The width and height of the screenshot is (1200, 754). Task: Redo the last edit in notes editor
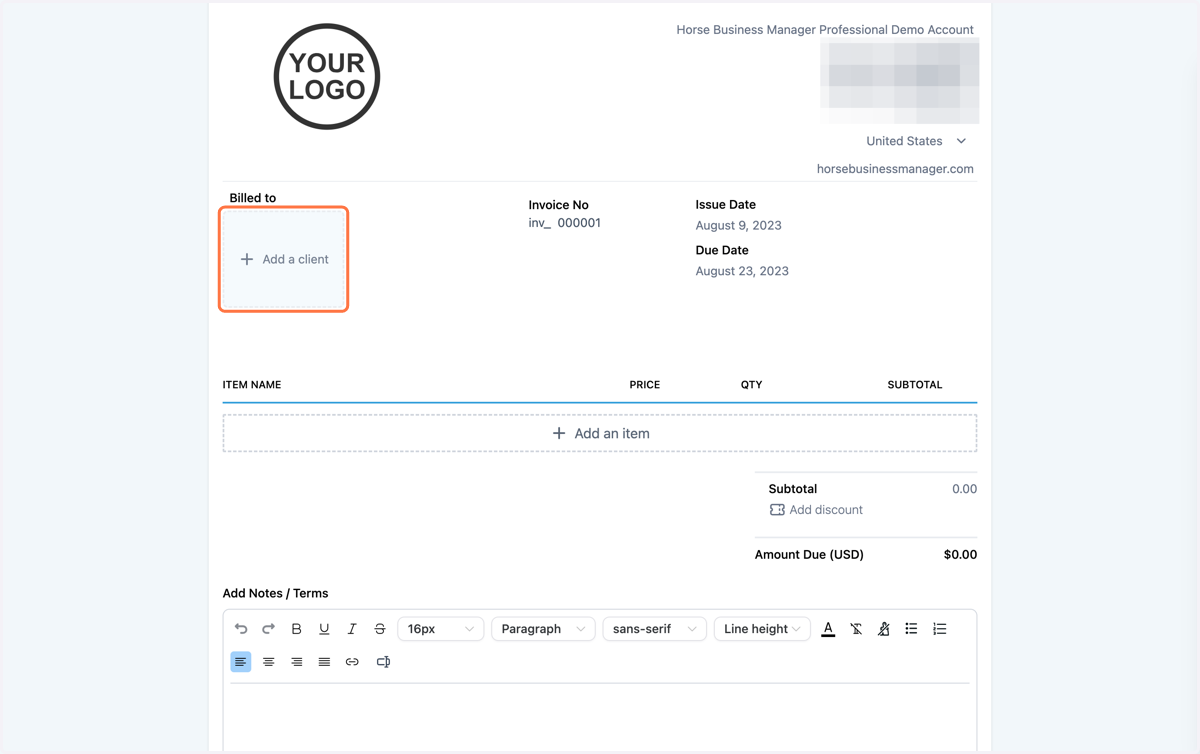(268, 629)
